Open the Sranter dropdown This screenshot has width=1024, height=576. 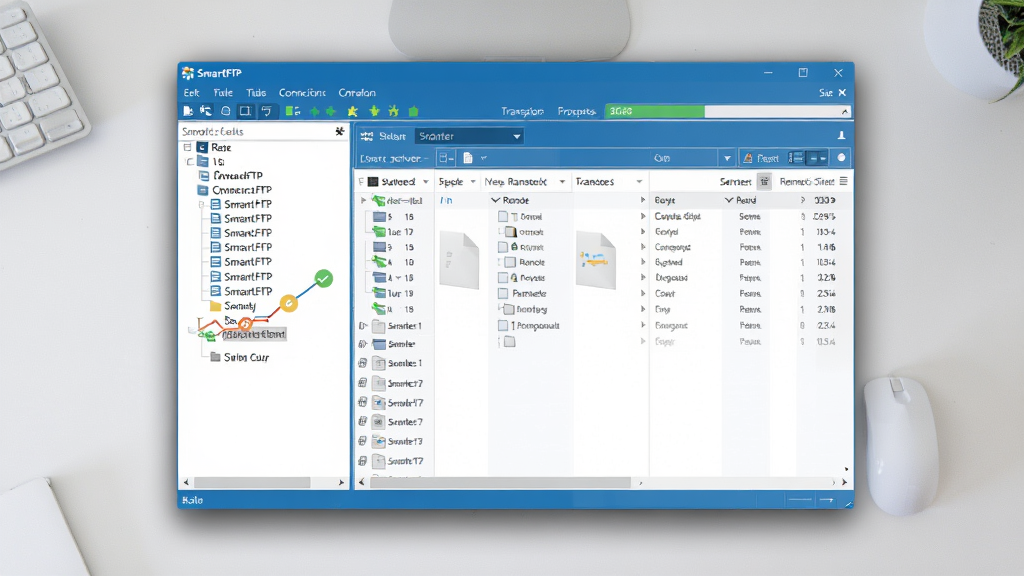pos(470,136)
